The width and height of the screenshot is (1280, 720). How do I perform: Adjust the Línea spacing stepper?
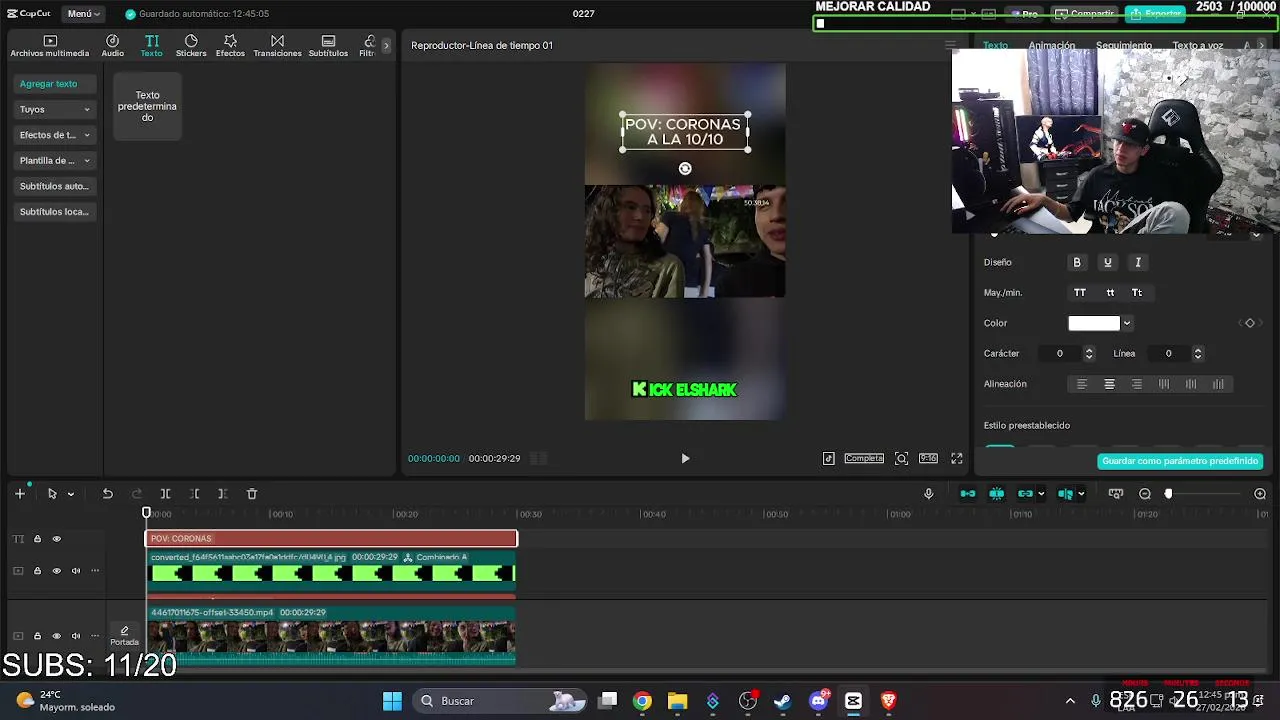tap(1197, 353)
